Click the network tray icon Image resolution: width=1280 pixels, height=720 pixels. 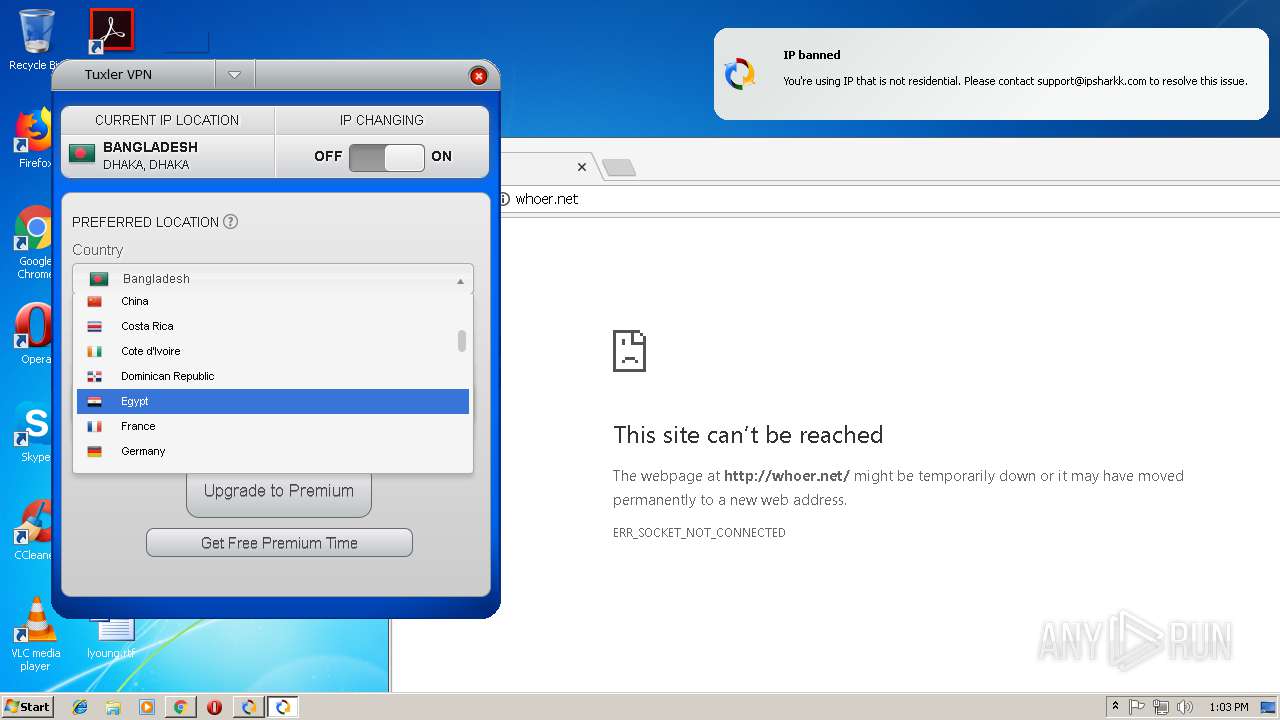1161,707
